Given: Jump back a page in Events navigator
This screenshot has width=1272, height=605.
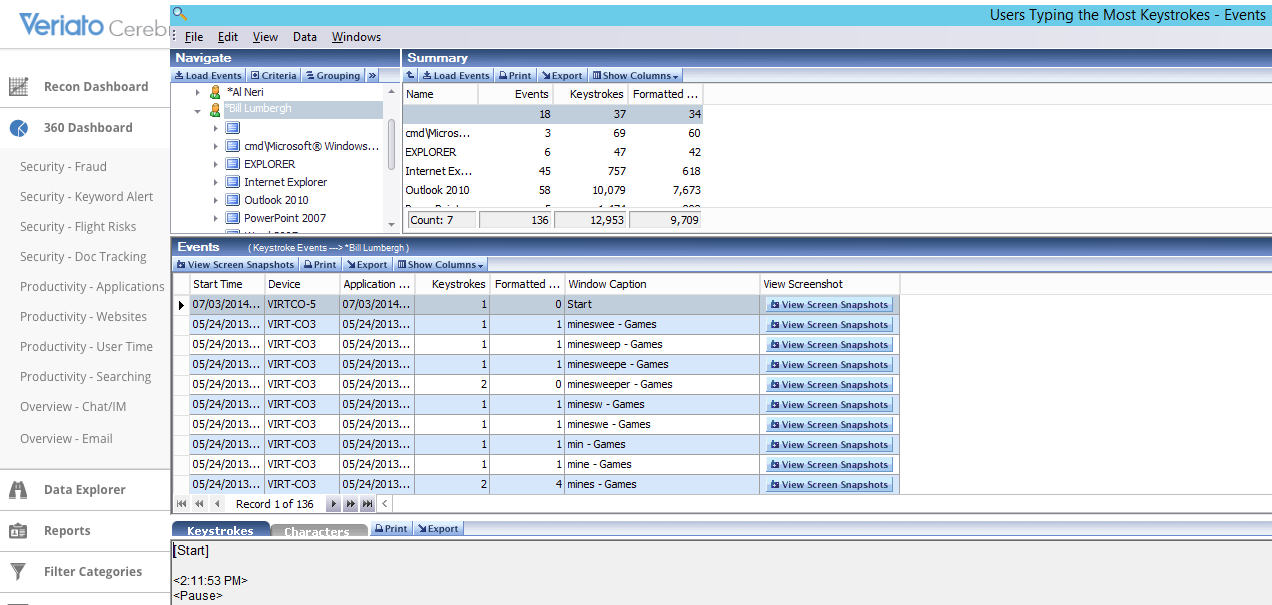Looking at the screenshot, I should 199,504.
